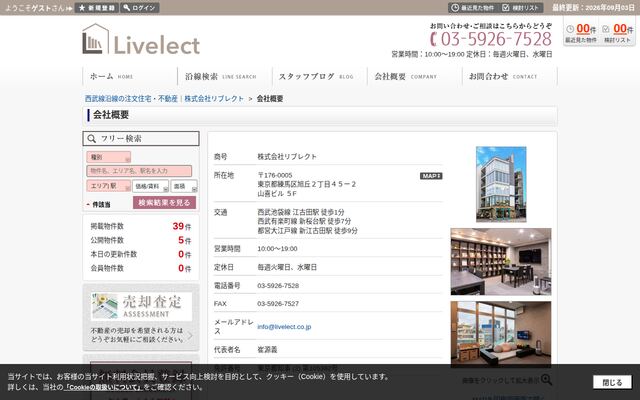Click the 新規登録 star button
Screen dimensions: 640x400
click(x=97, y=8)
